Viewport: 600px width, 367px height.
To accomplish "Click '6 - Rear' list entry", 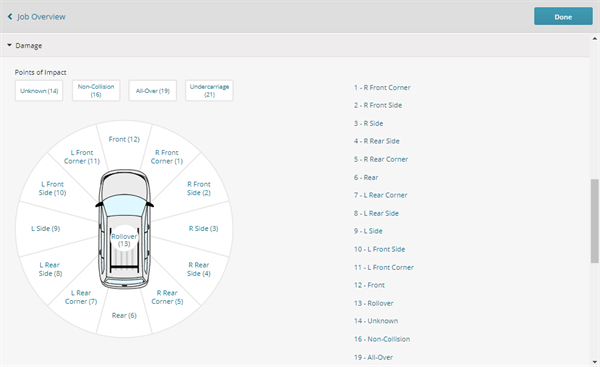I will pyautogui.click(x=366, y=177).
